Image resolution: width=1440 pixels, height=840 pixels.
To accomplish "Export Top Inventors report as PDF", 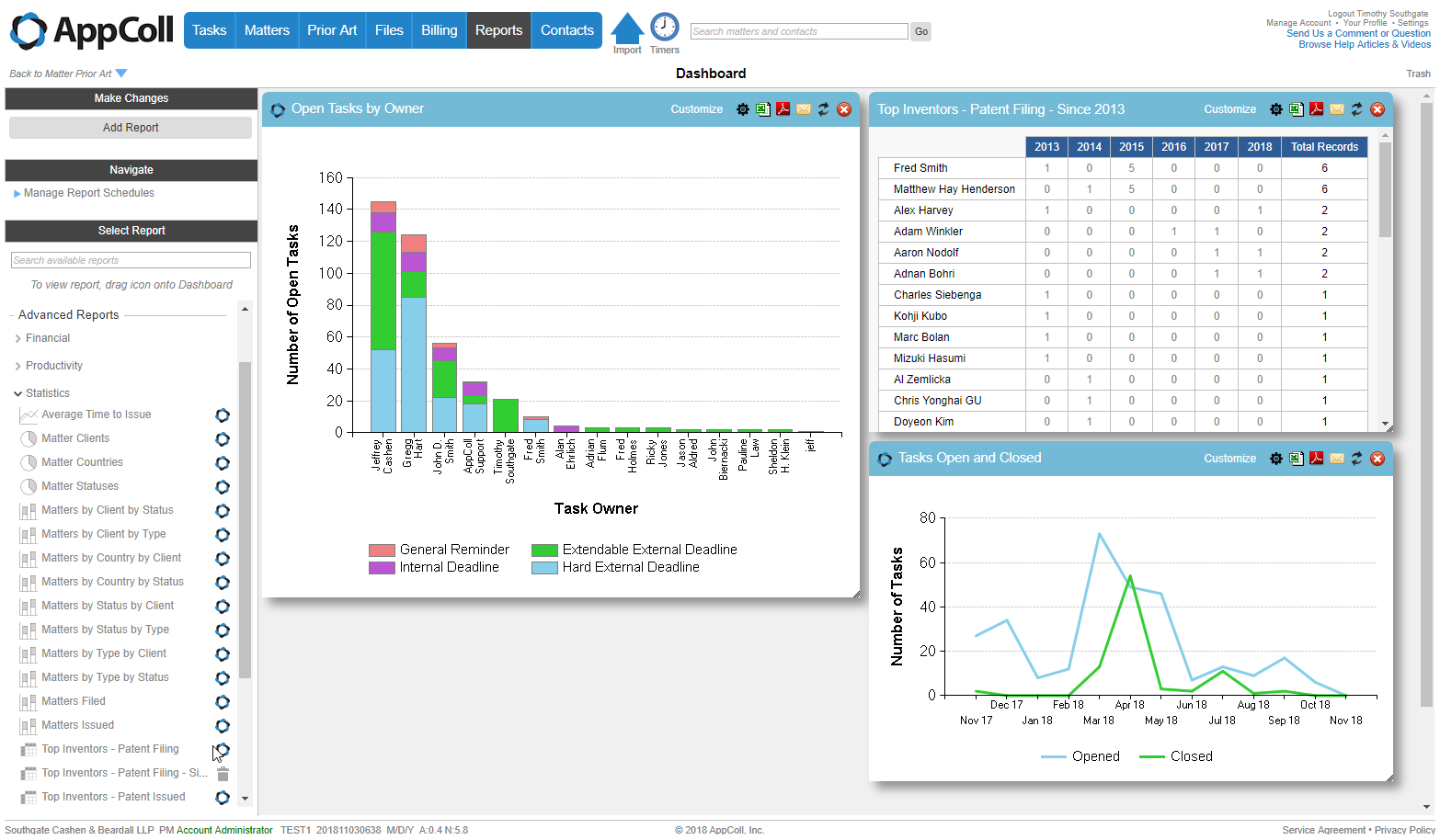I will tap(1317, 109).
